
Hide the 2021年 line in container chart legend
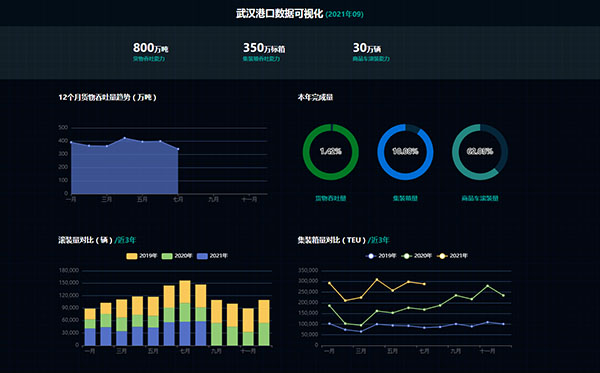click(x=452, y=256)
